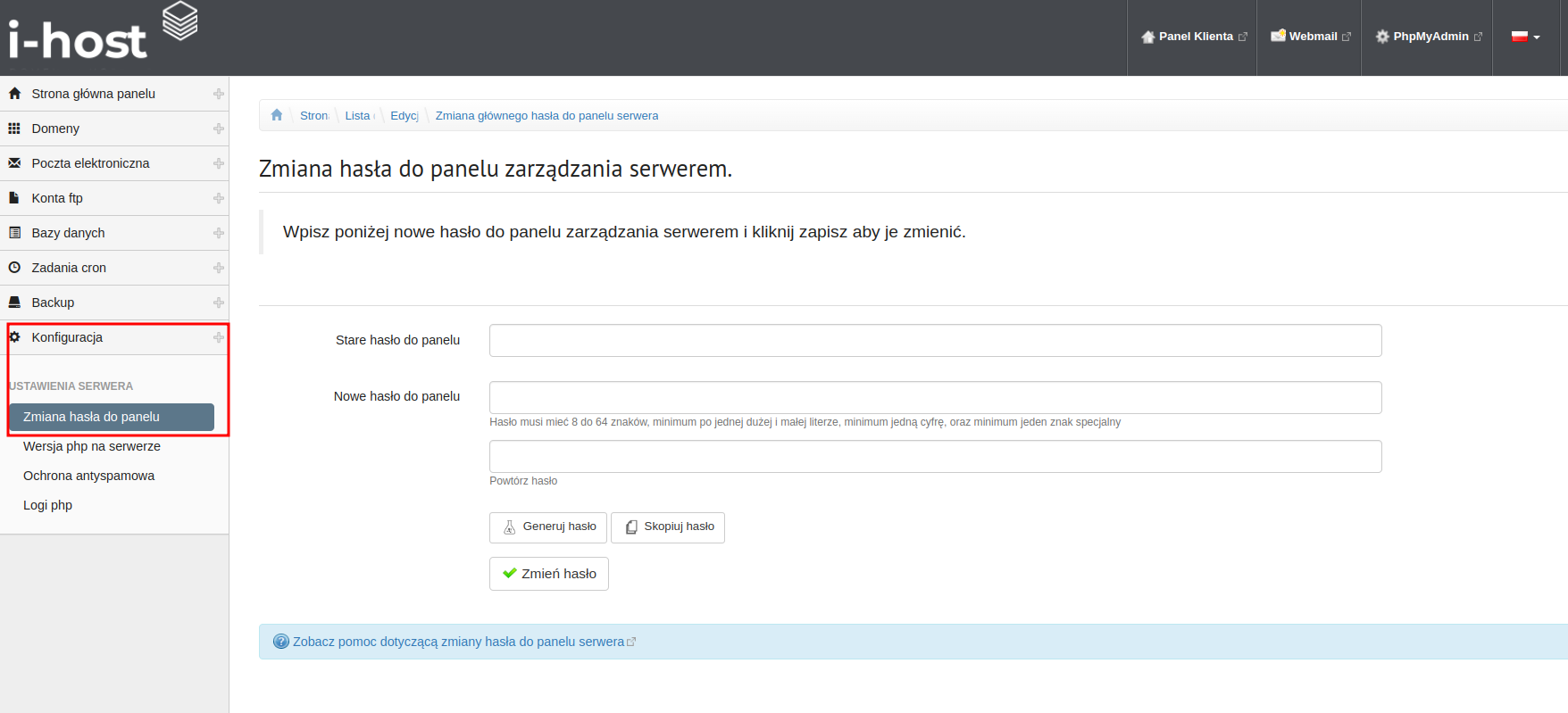Click the Bazy danych list icon
The height and width of the screenshot is (713, 1568).
[14, 233]
